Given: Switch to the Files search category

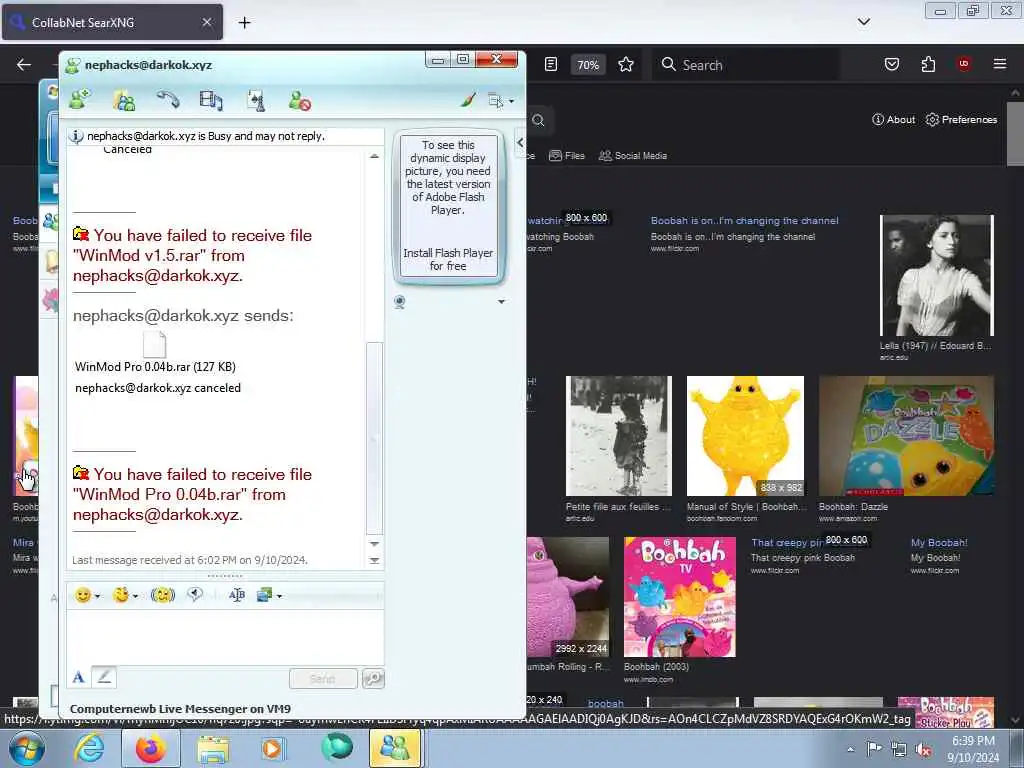Looking at the screenshot, I should 567,155.
